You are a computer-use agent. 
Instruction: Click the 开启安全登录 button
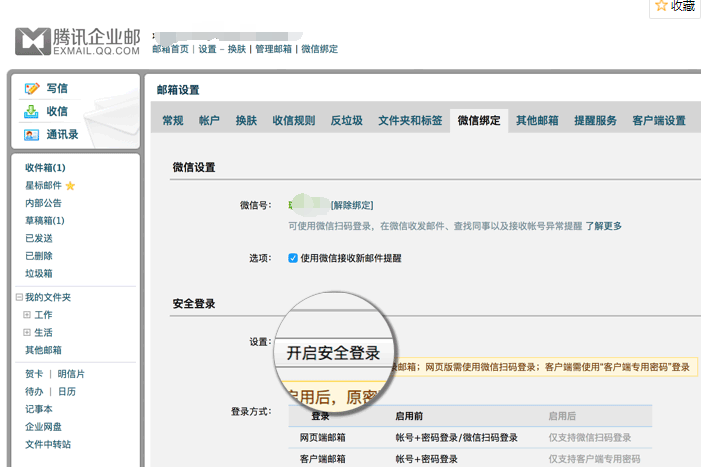333,353
